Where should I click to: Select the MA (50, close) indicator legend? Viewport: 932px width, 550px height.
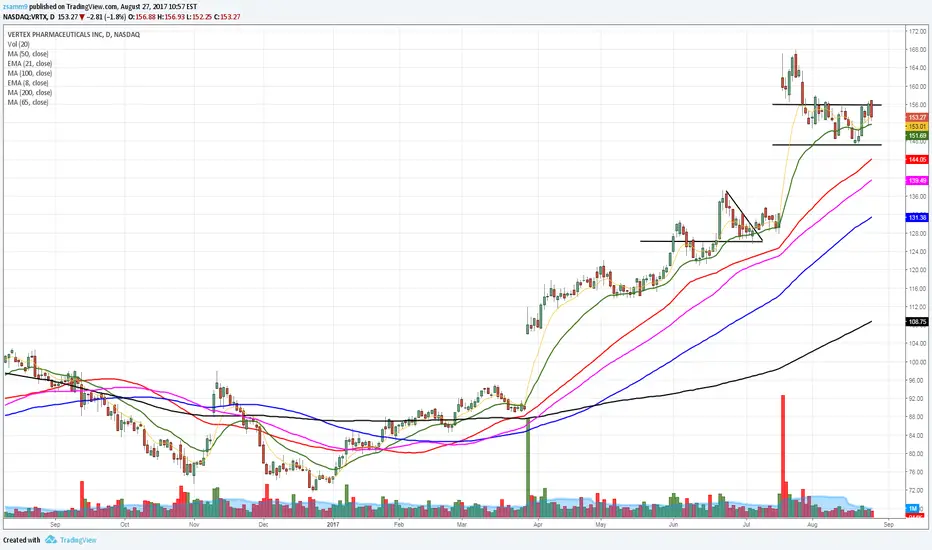[28, 54]
